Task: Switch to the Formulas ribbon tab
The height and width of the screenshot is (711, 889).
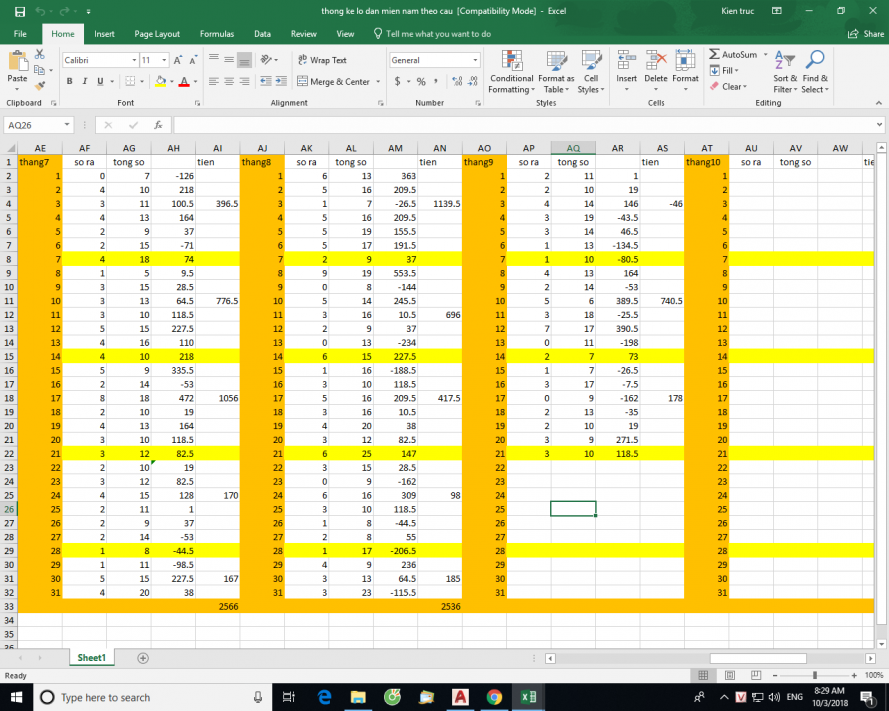Action: [x=216, y=33]
